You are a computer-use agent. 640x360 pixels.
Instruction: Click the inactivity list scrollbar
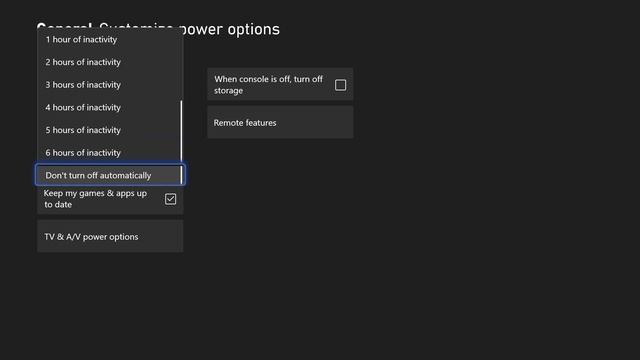click(181, 142)
